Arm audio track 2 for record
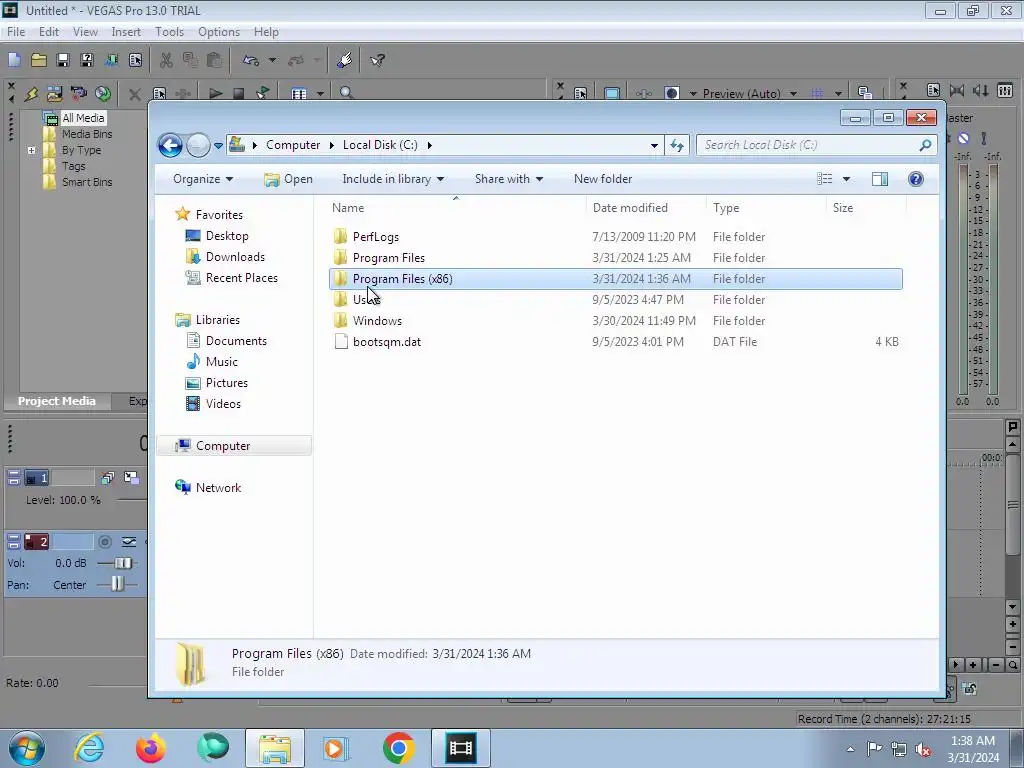Screen dimensions: 1024x768 (104, 541)
